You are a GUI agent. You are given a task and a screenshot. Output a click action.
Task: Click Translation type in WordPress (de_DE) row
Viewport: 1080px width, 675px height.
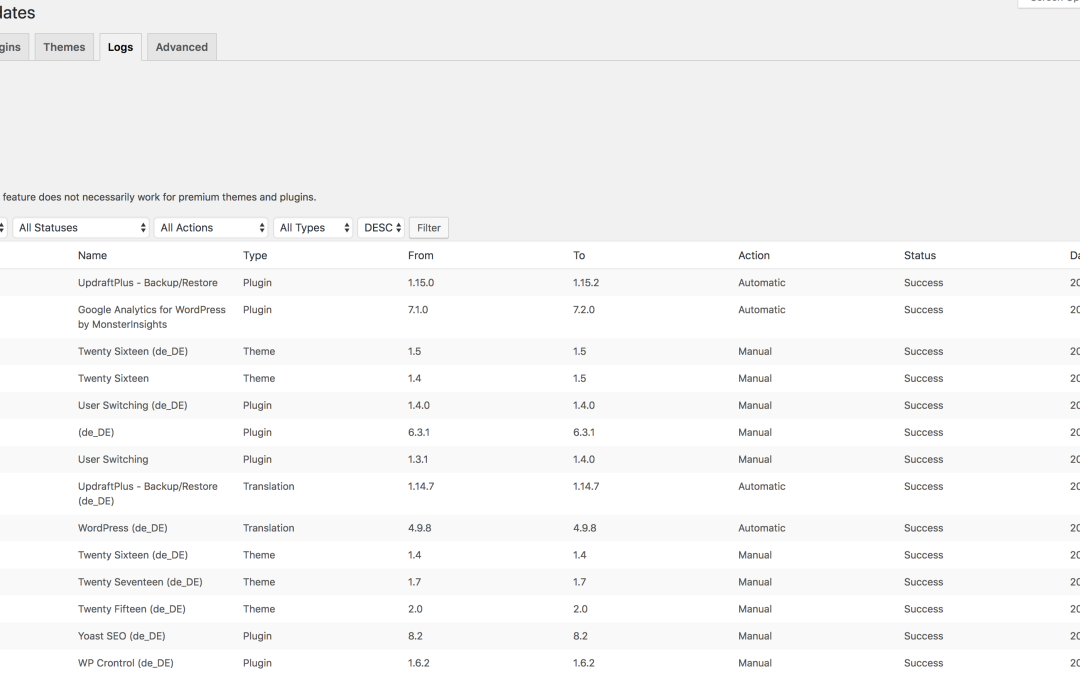click(x=269, y=528)
